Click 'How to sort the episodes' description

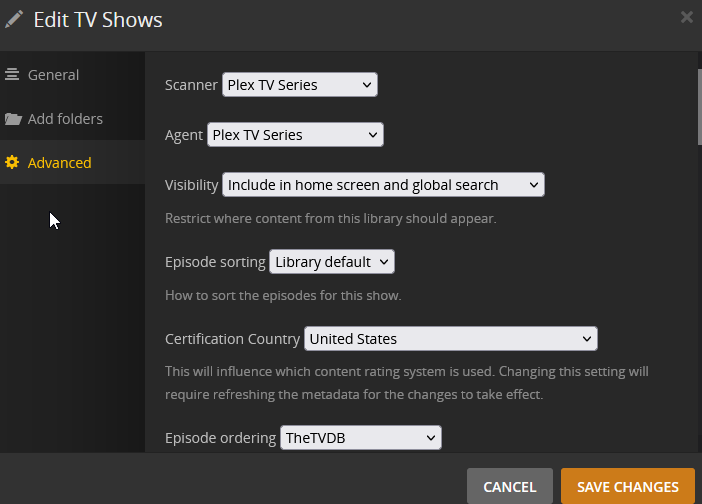(283, 295)
